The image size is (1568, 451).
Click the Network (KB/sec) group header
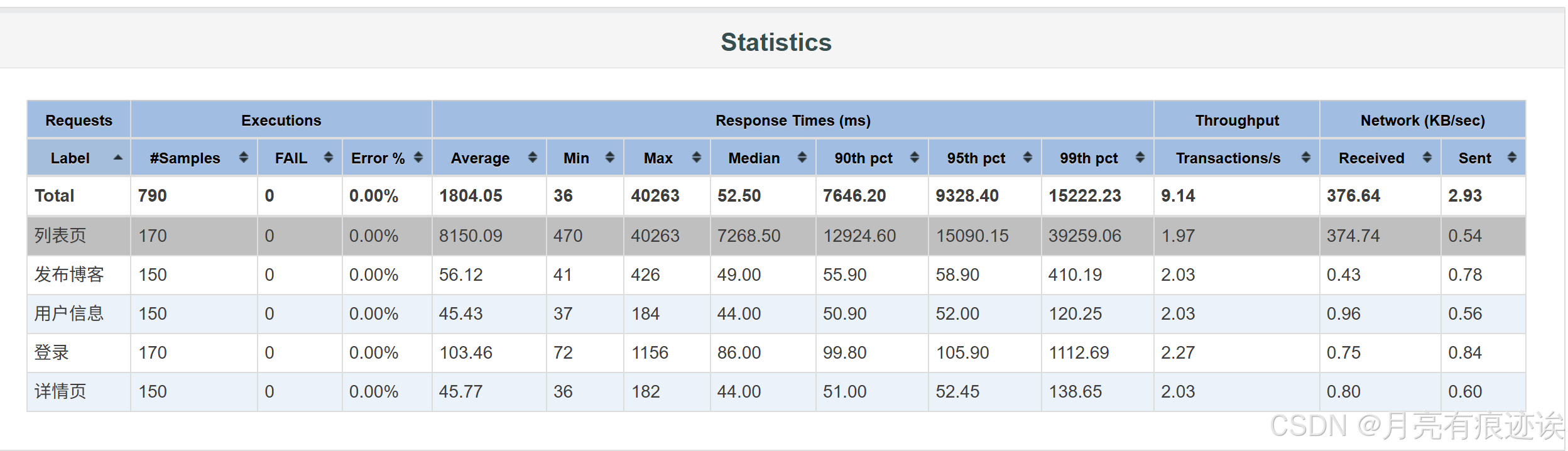1423,120
